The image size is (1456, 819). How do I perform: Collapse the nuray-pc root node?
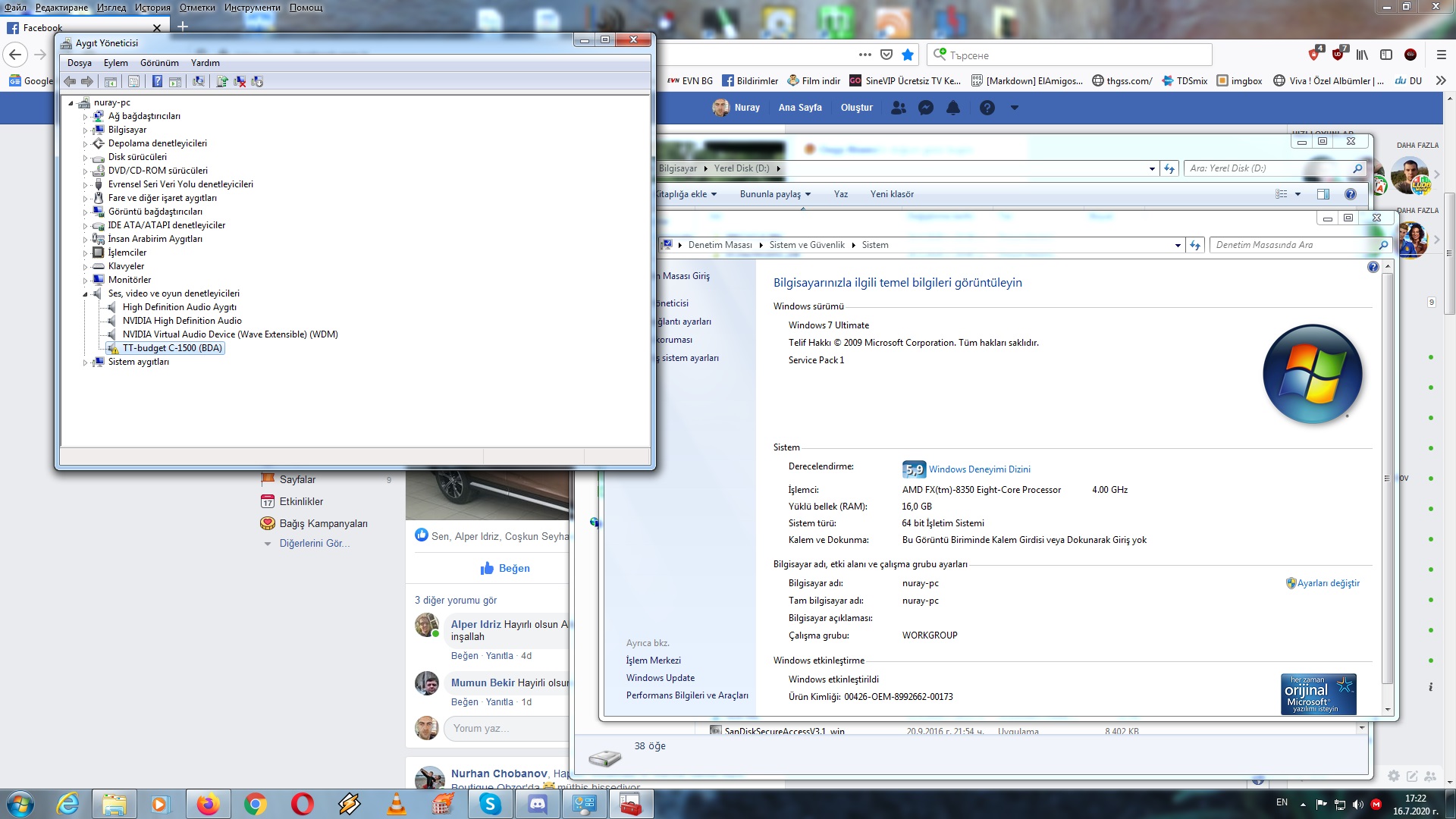[71, 102]
